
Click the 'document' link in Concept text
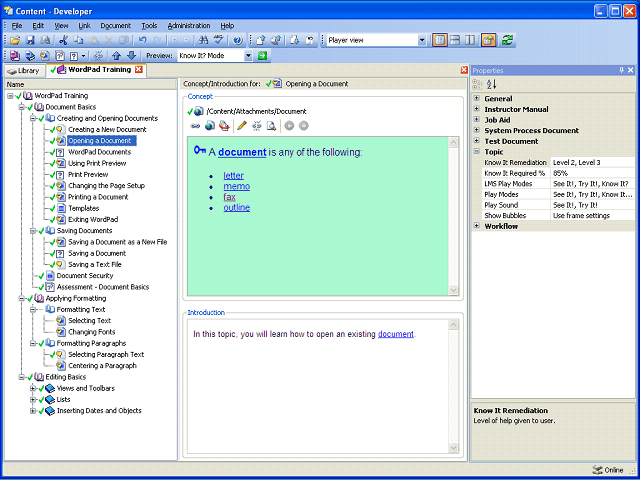(x=242, y=152)
